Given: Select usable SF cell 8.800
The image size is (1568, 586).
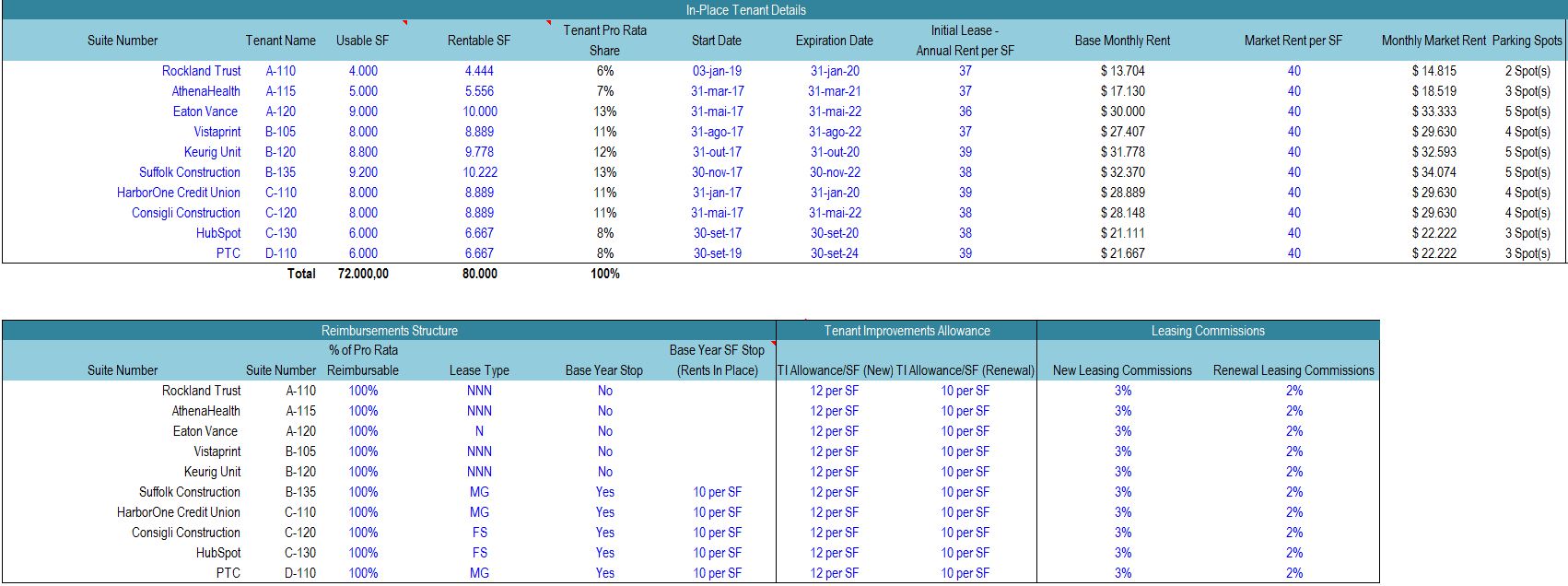Looking at the screenshot, I should [x=363, y=152].
